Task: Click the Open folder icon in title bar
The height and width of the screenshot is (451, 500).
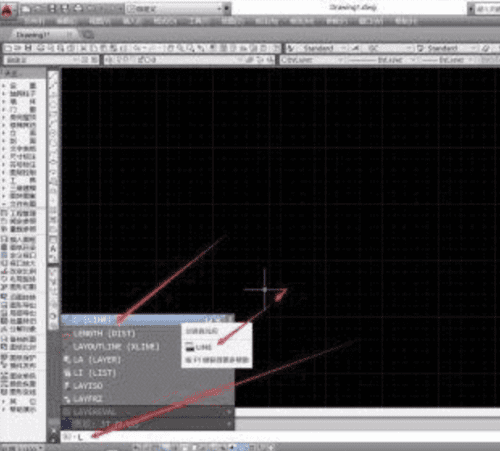Action: tap(38, 9)
